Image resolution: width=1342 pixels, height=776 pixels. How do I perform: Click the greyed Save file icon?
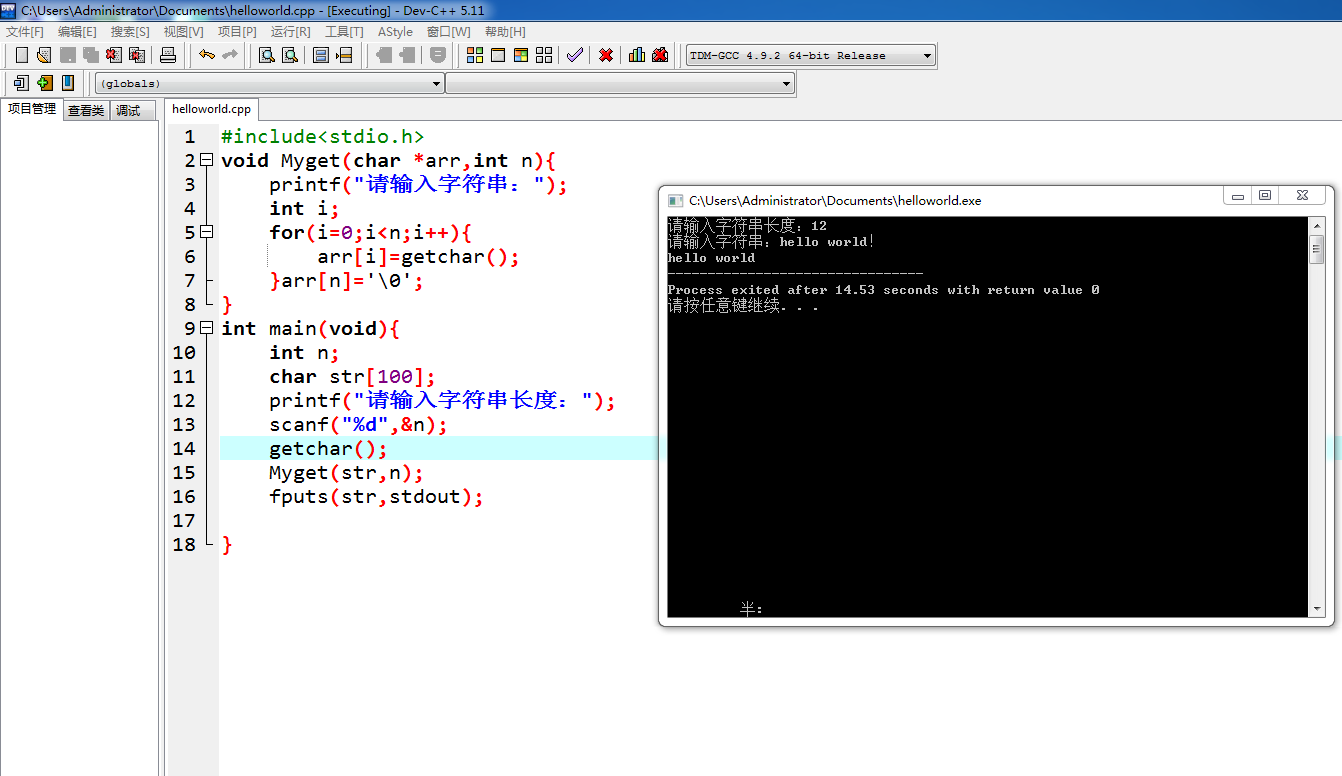[68, 55]
